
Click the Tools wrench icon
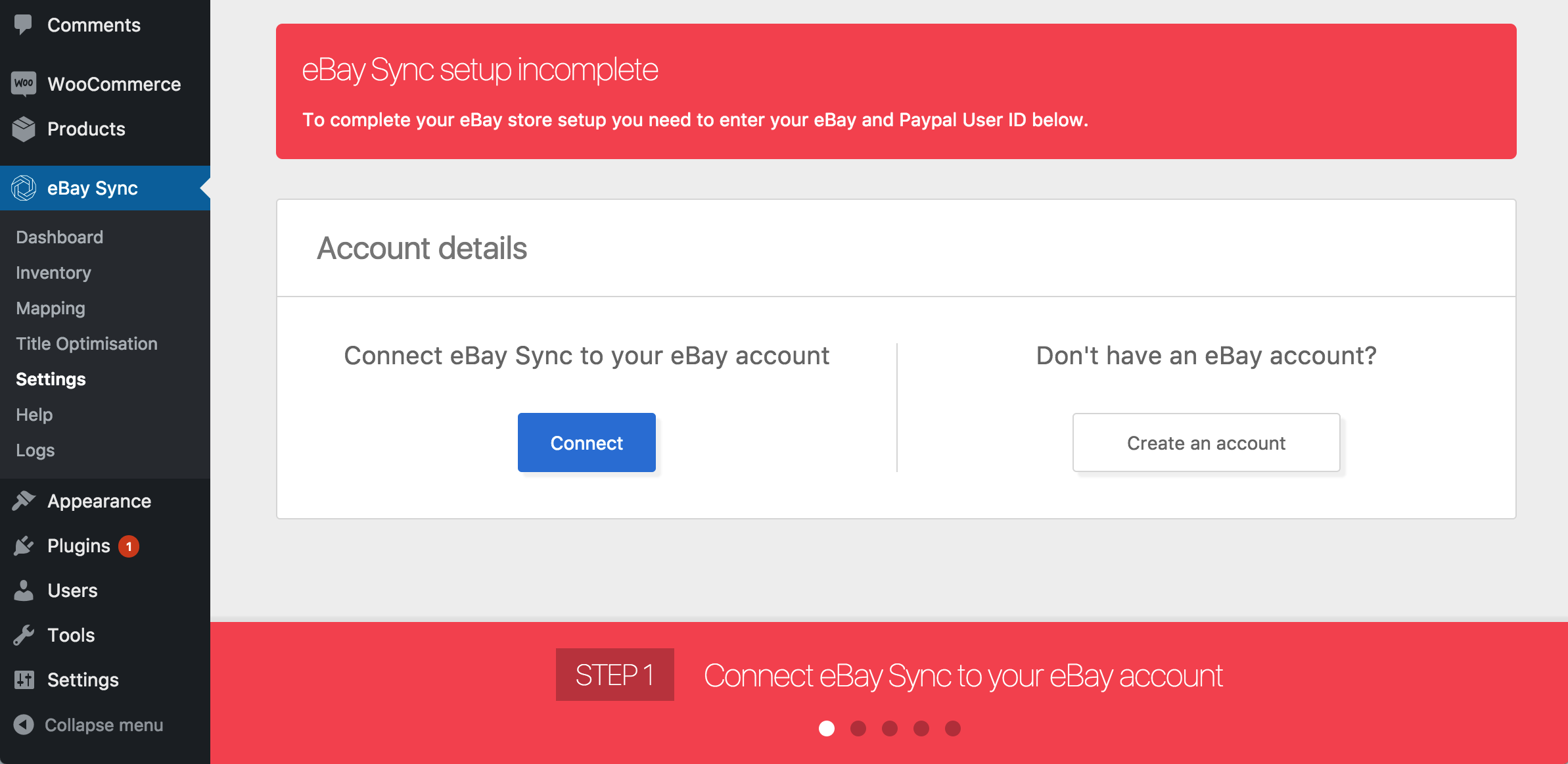(x=24, y=634)
